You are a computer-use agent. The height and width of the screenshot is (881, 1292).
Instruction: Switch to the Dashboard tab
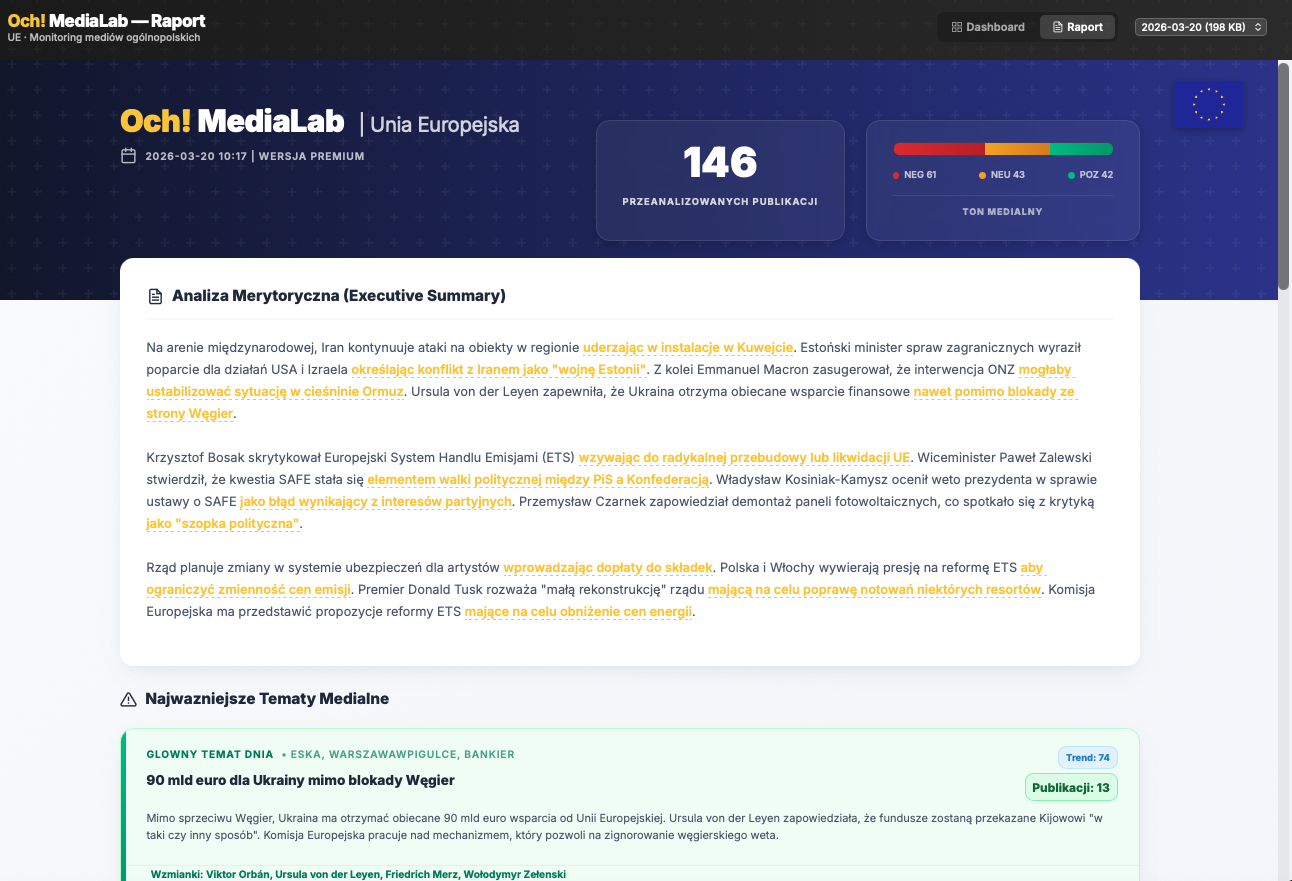(x=988, y=27)
